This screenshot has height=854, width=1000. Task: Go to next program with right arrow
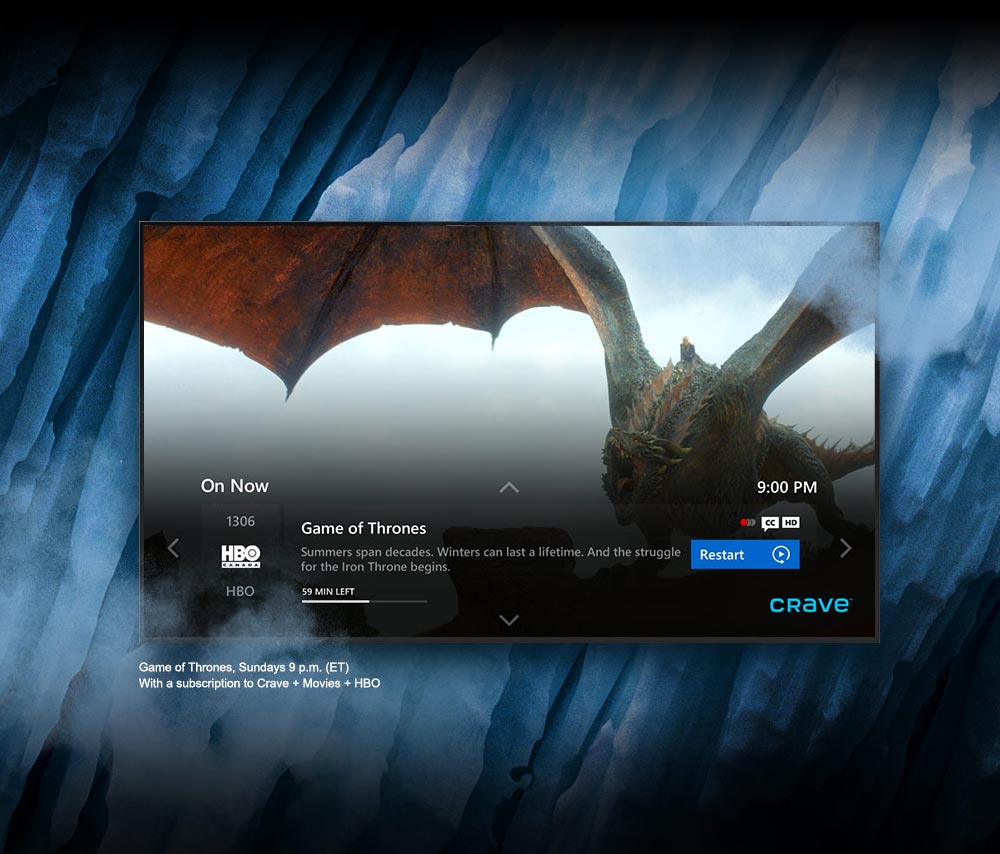pos(846,548)
